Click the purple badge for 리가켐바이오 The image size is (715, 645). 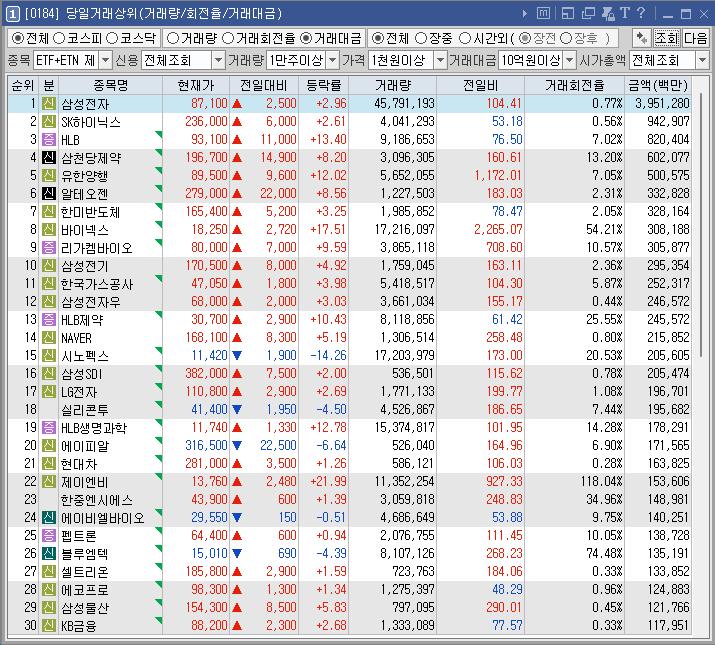pos(49,247)
